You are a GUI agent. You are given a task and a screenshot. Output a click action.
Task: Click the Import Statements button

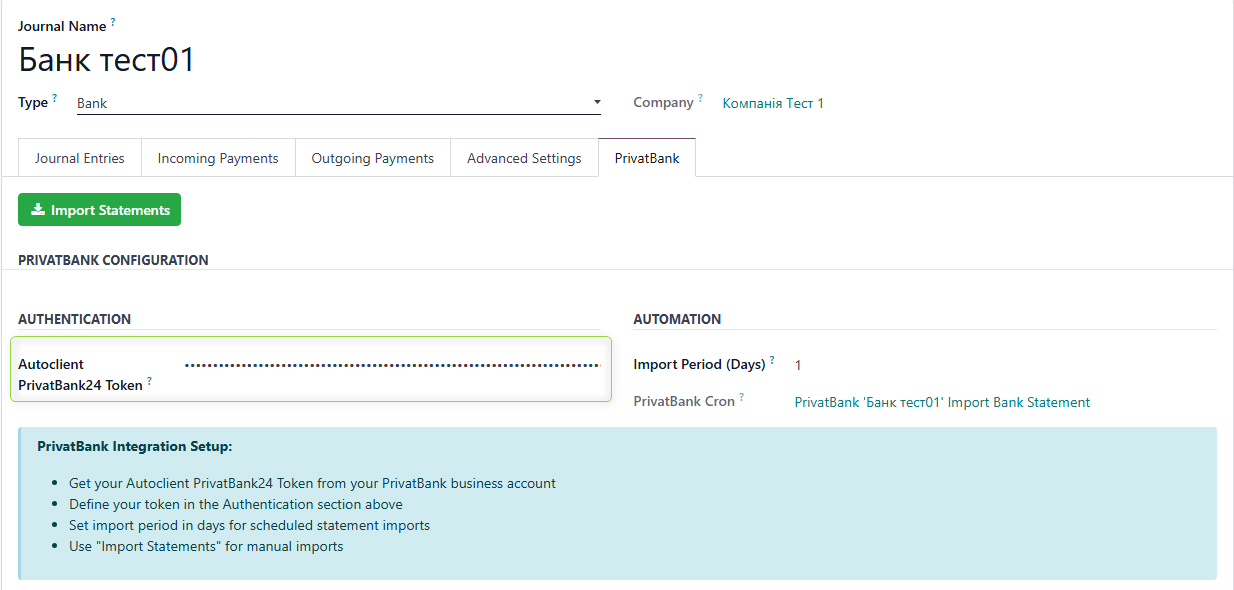(99, 209)
